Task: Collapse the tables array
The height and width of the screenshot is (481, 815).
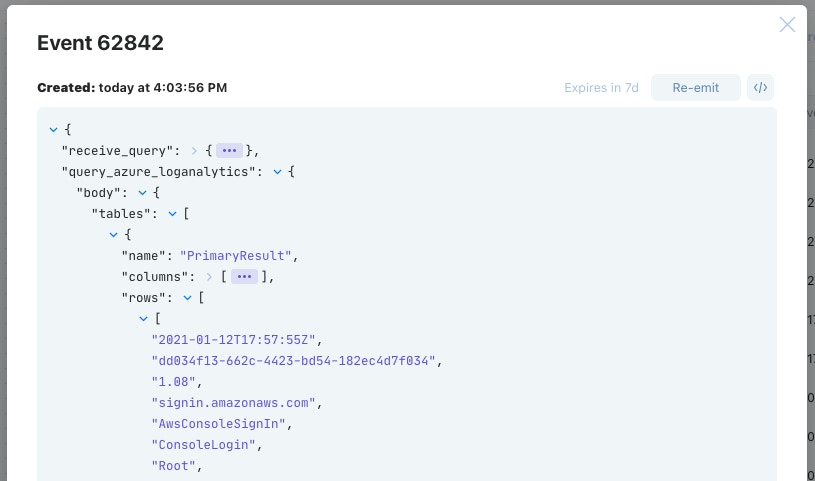Action: pos(172,214)
